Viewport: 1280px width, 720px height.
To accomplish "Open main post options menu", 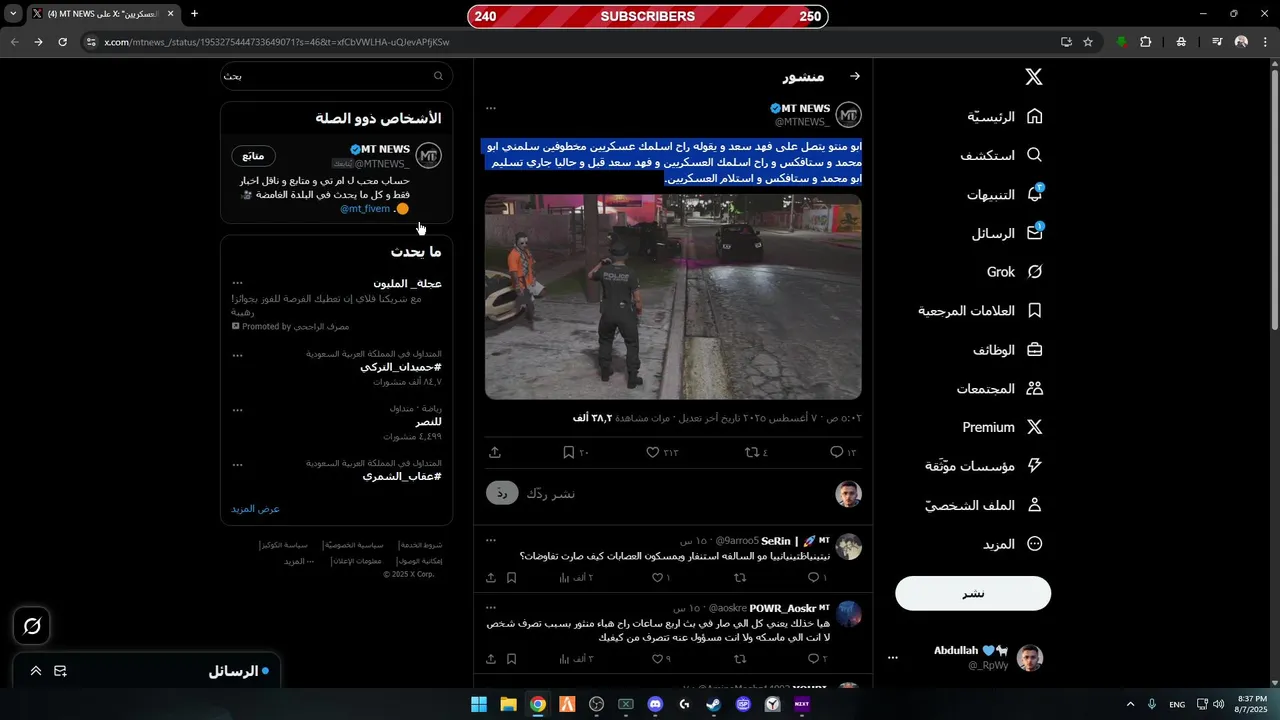I will click(x=491, y=108).
